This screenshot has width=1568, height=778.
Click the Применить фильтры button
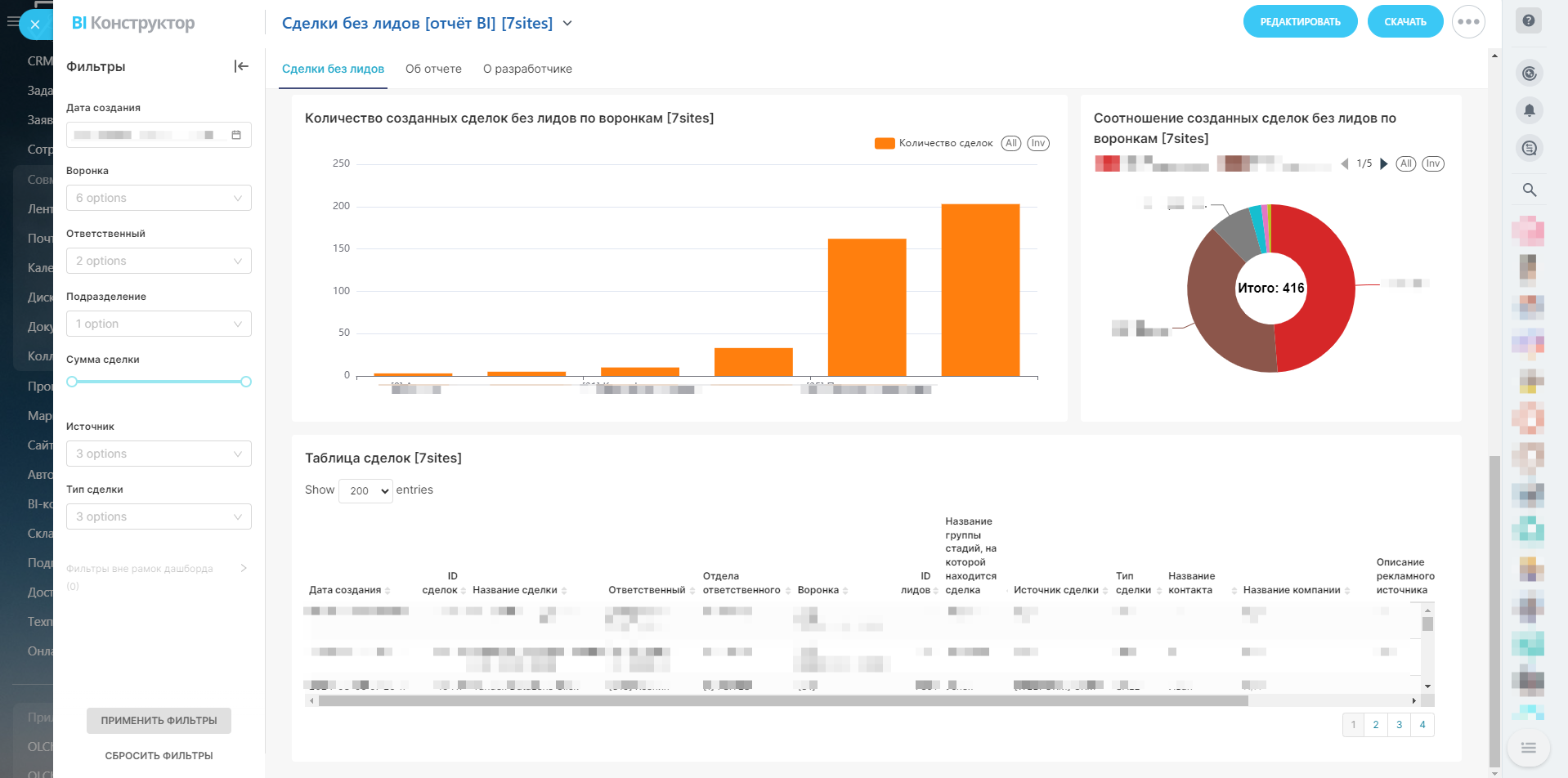159,721
